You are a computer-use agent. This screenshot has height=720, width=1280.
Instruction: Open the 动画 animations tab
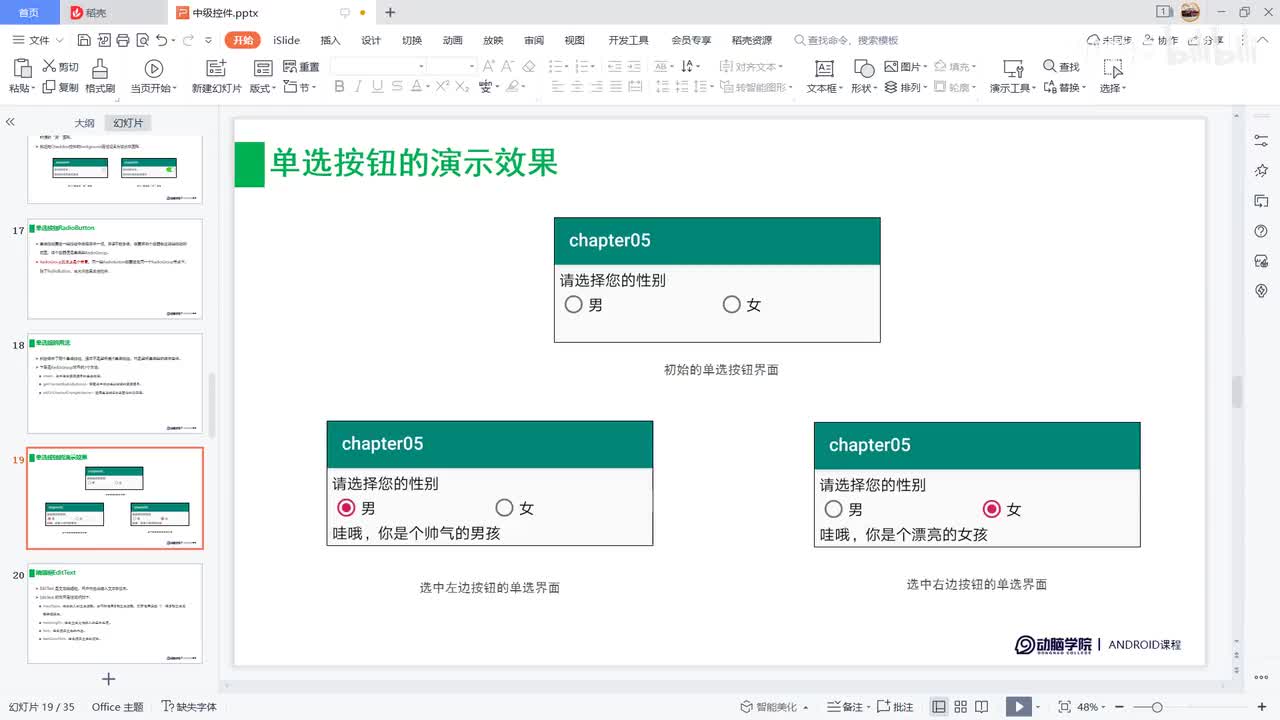click(x=453, y=40)
